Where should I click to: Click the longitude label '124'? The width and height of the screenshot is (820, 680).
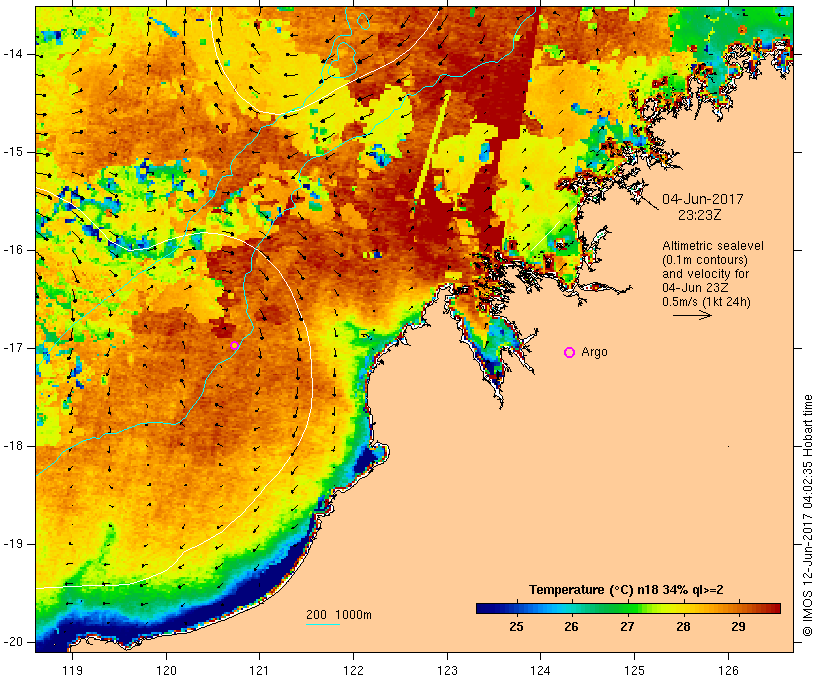(x=541, y=670)
